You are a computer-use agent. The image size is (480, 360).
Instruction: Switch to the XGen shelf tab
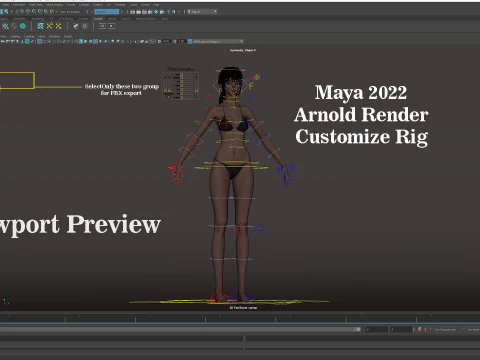tap(165, 19)
